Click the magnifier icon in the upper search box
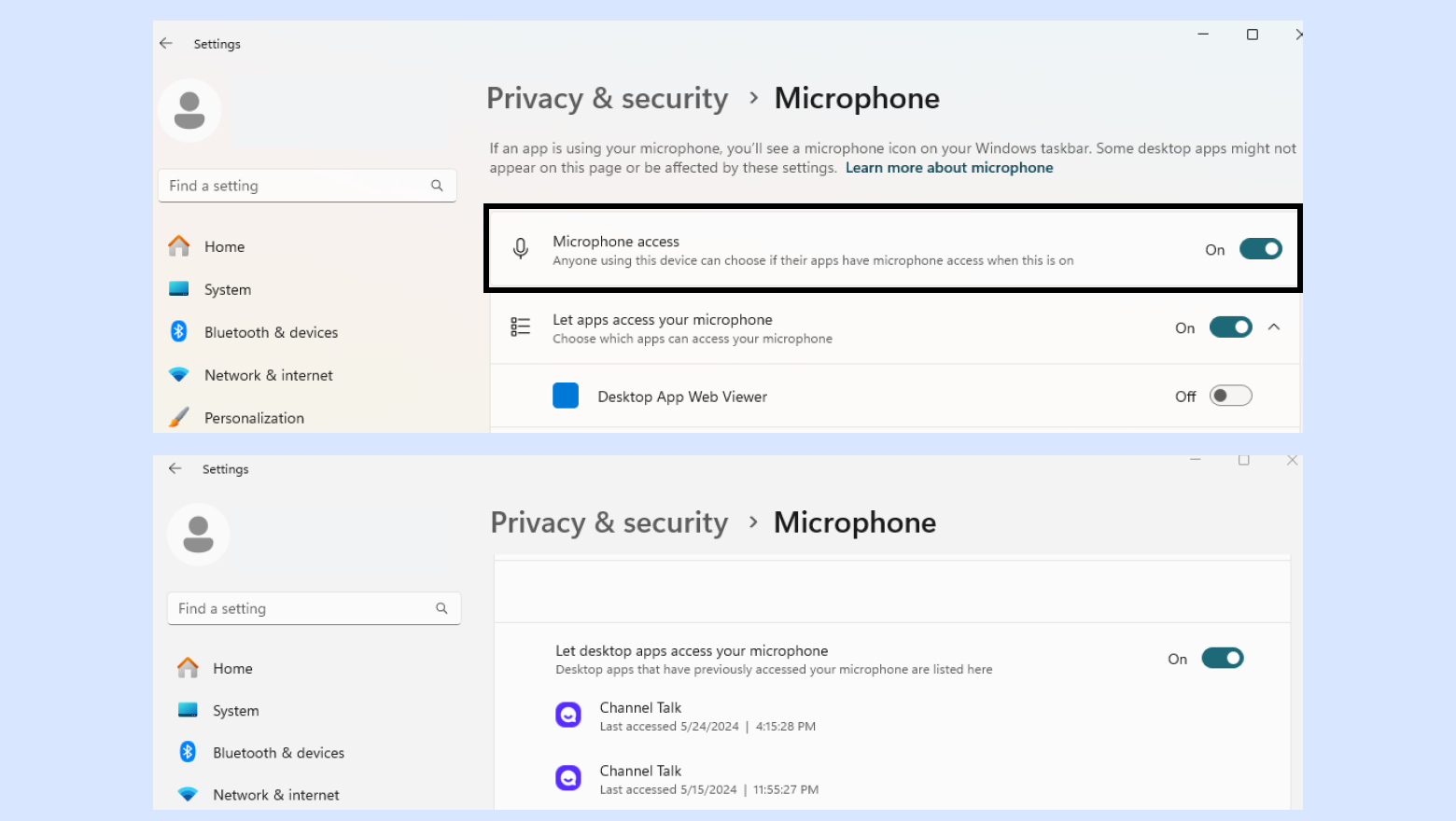Screen dimensions: 1456x821 pyautogui.click(x=437, y=186)
